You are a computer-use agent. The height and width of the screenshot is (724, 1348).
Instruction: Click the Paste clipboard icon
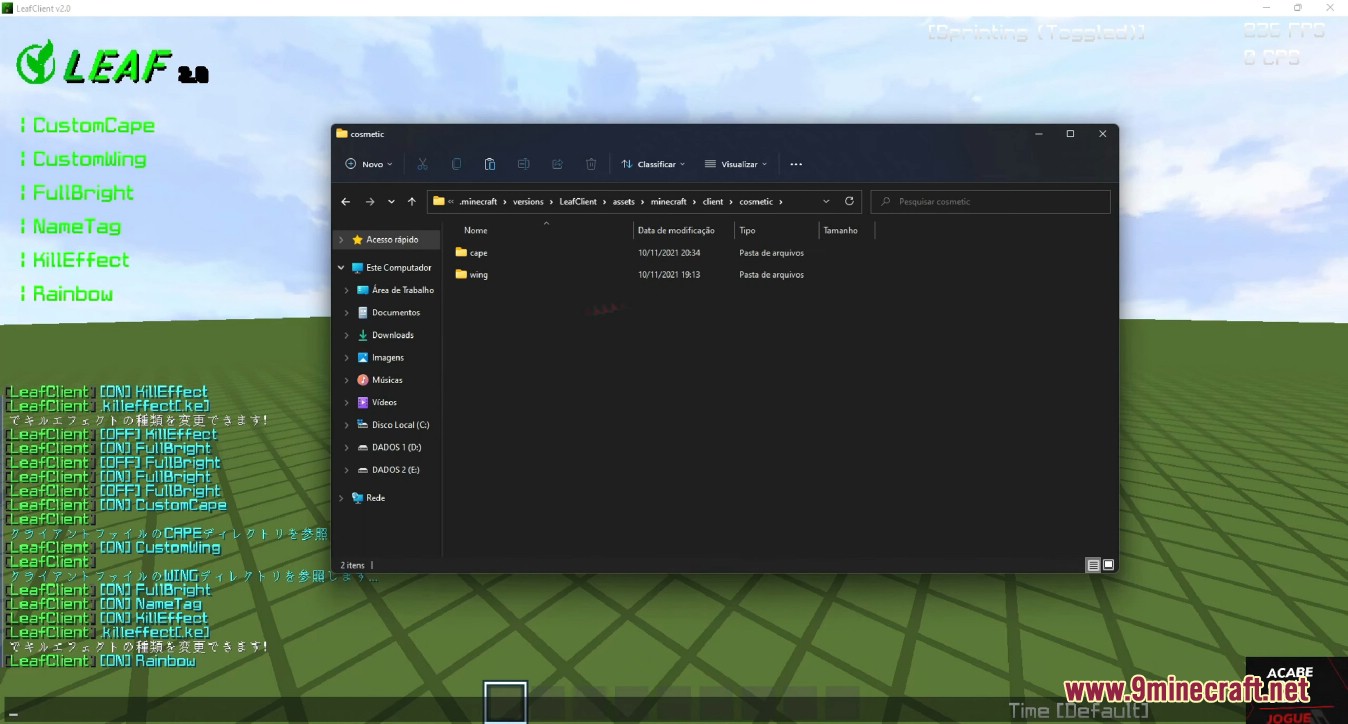point(490,164)
